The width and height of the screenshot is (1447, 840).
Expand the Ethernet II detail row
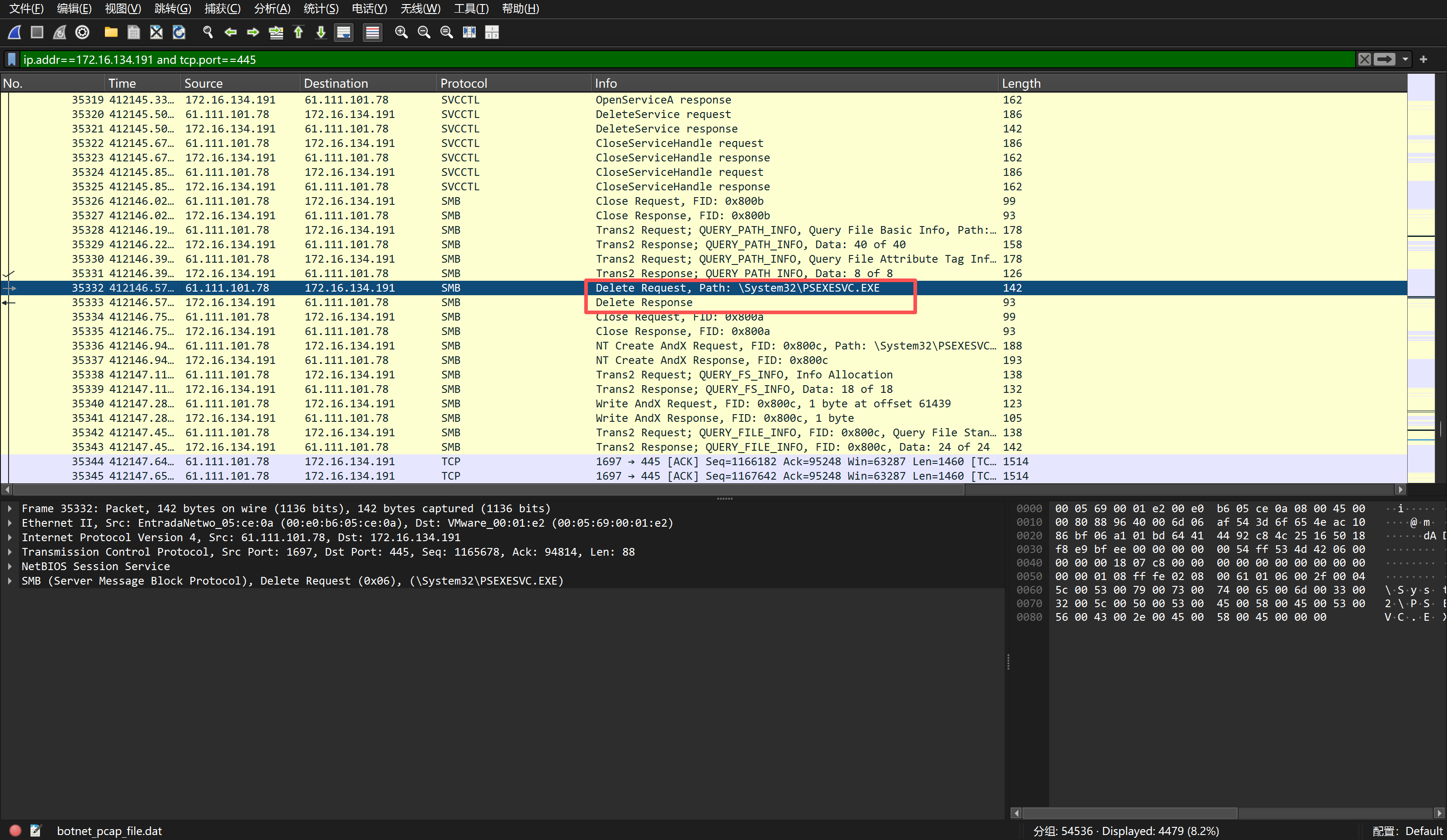point(10,523)
